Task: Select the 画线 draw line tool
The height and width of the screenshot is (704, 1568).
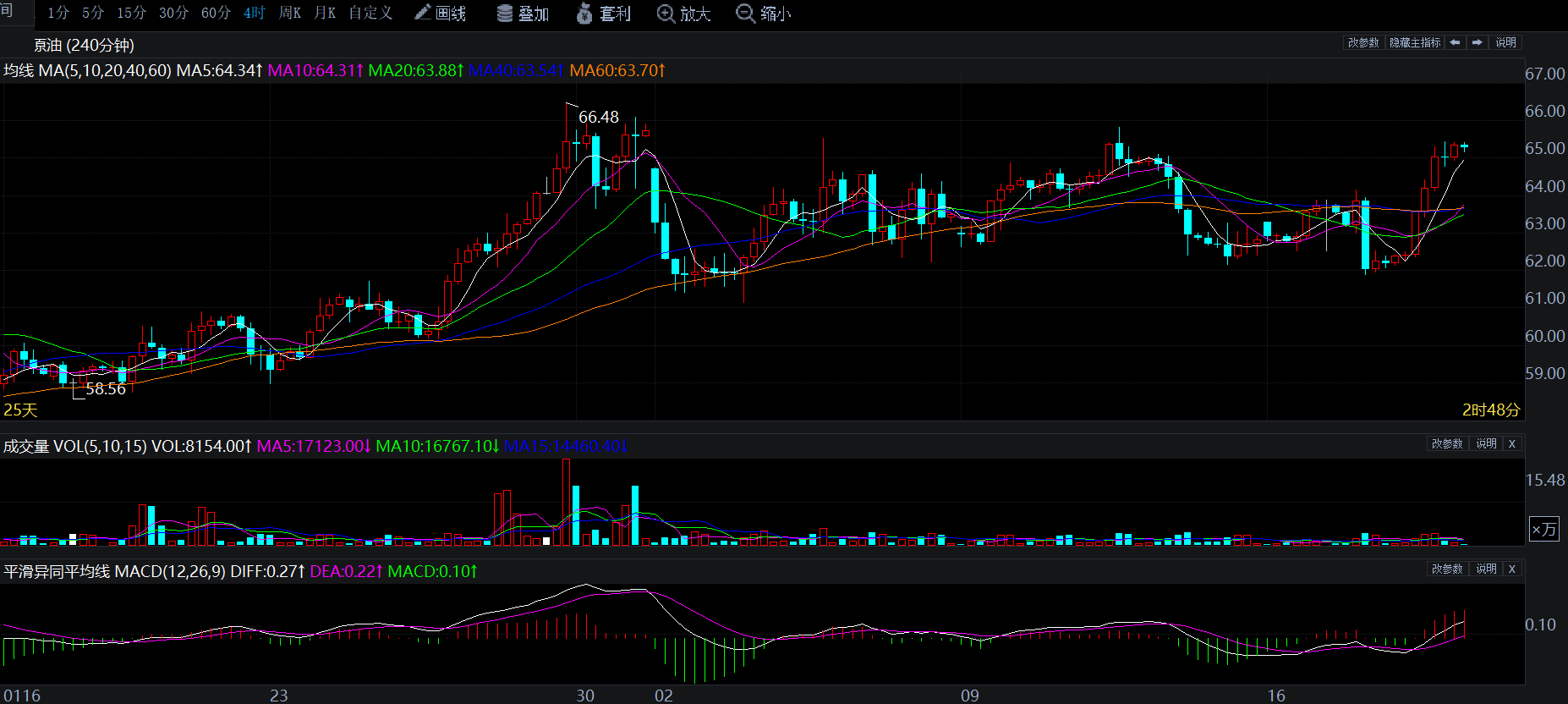Action: click(x=441, y=14)
